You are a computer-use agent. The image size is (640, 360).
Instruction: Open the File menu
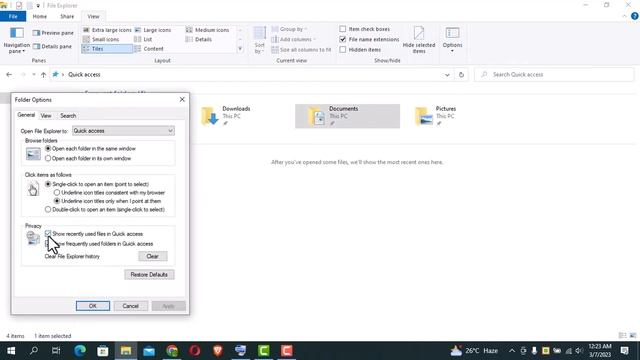tap(13, 16)
